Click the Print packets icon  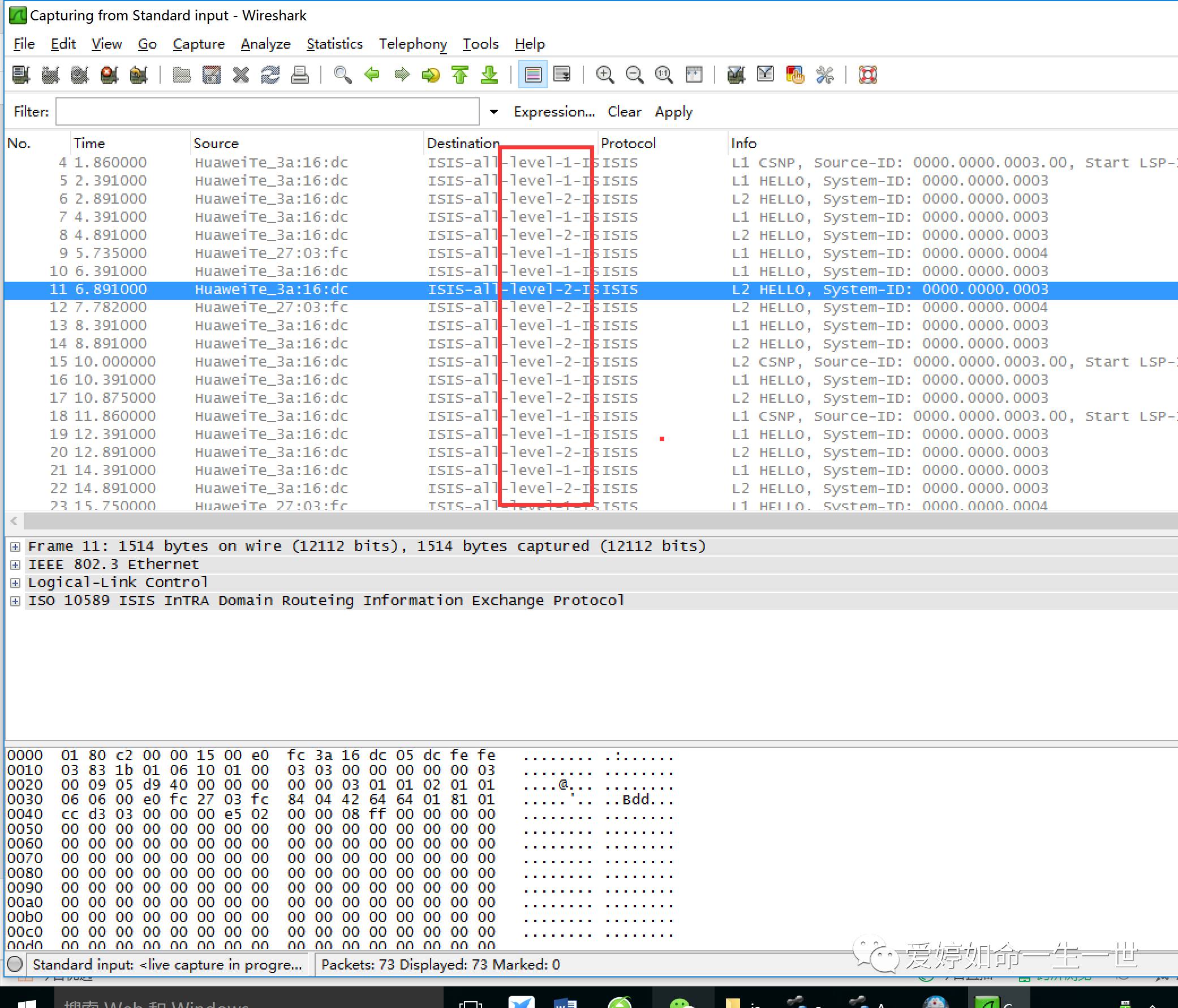coord(300,75)
